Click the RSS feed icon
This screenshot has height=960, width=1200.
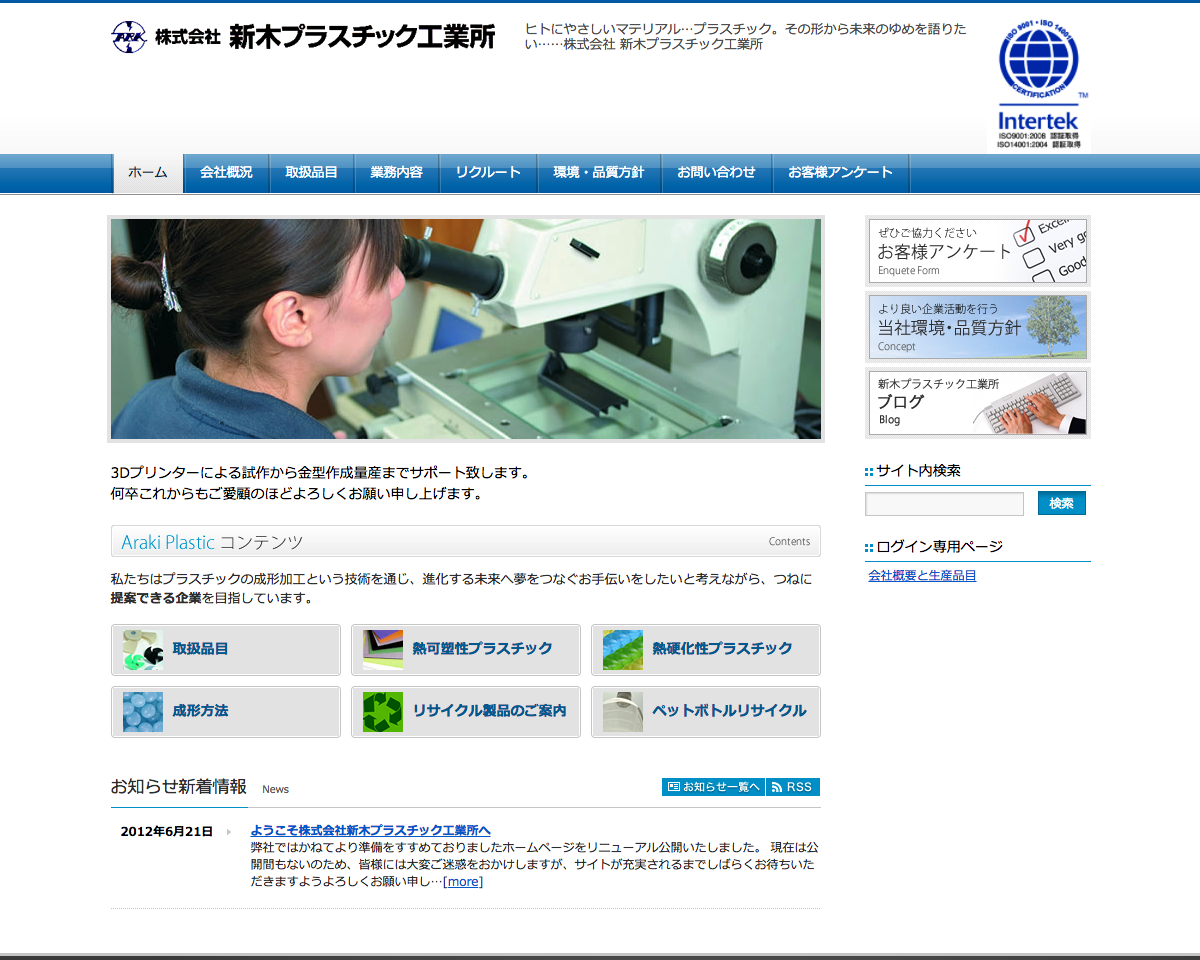[777, 787]
